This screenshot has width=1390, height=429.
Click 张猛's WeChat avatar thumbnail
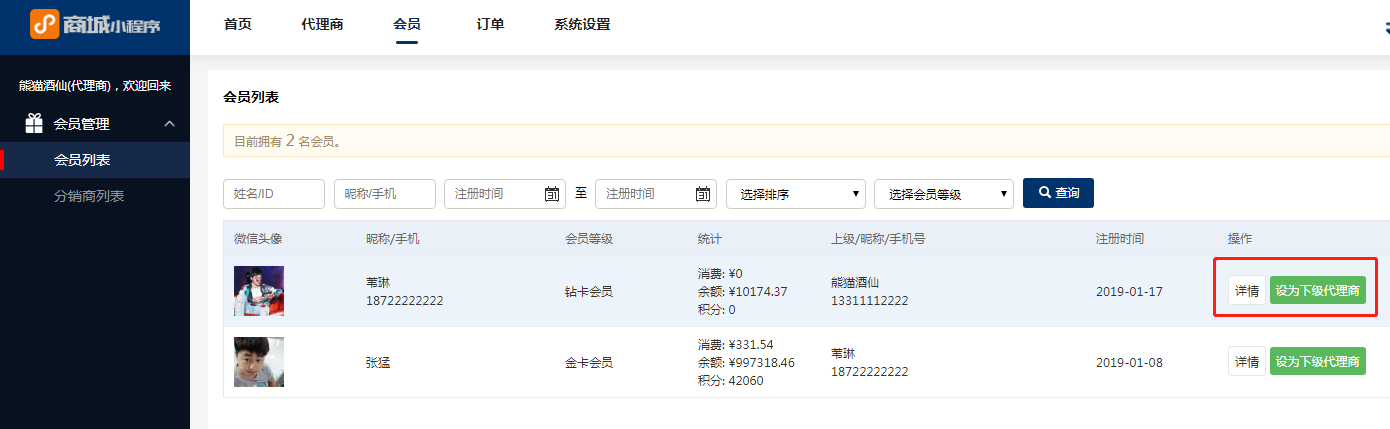[259, 362]
